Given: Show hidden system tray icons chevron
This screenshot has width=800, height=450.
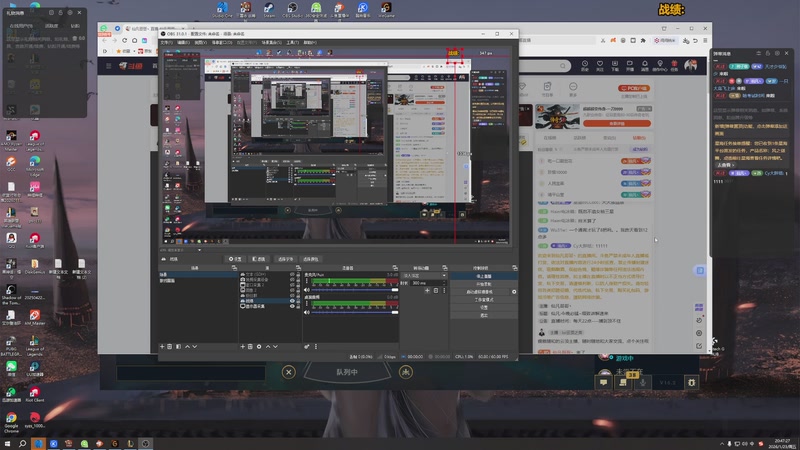Looking at the screenshot, I should coord(721,444).
